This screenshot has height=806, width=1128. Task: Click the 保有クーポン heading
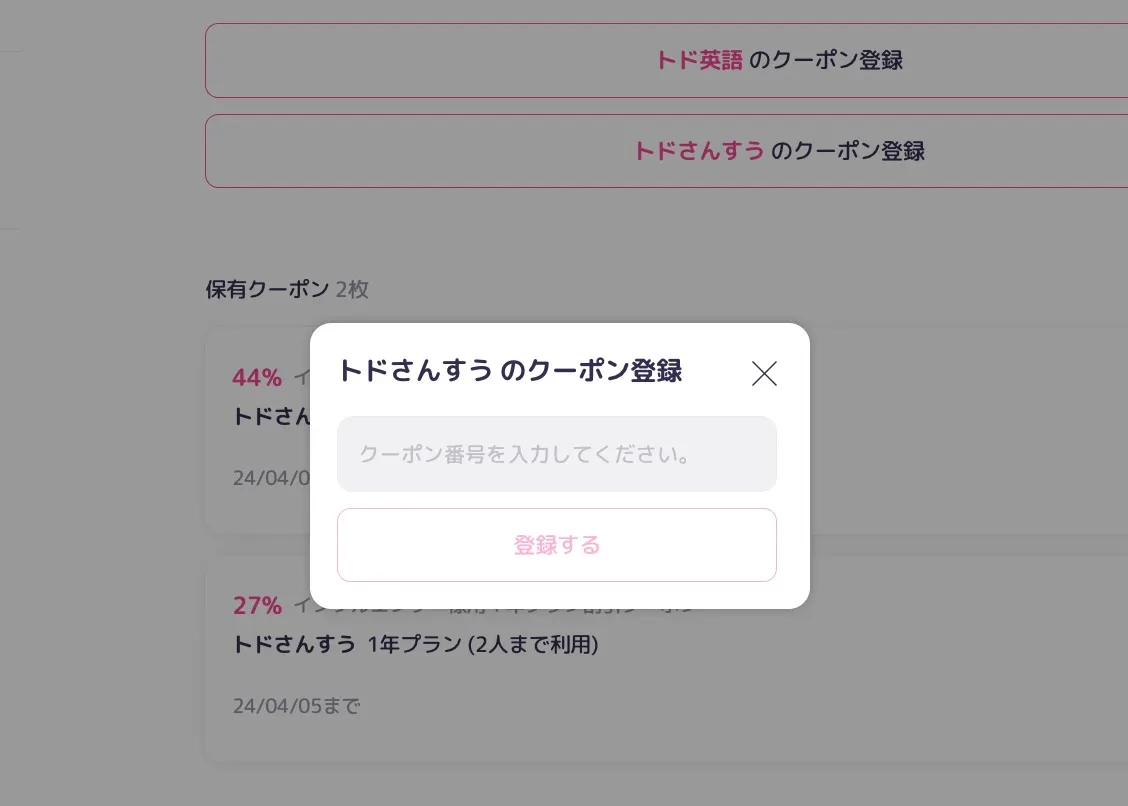(266, 290)
